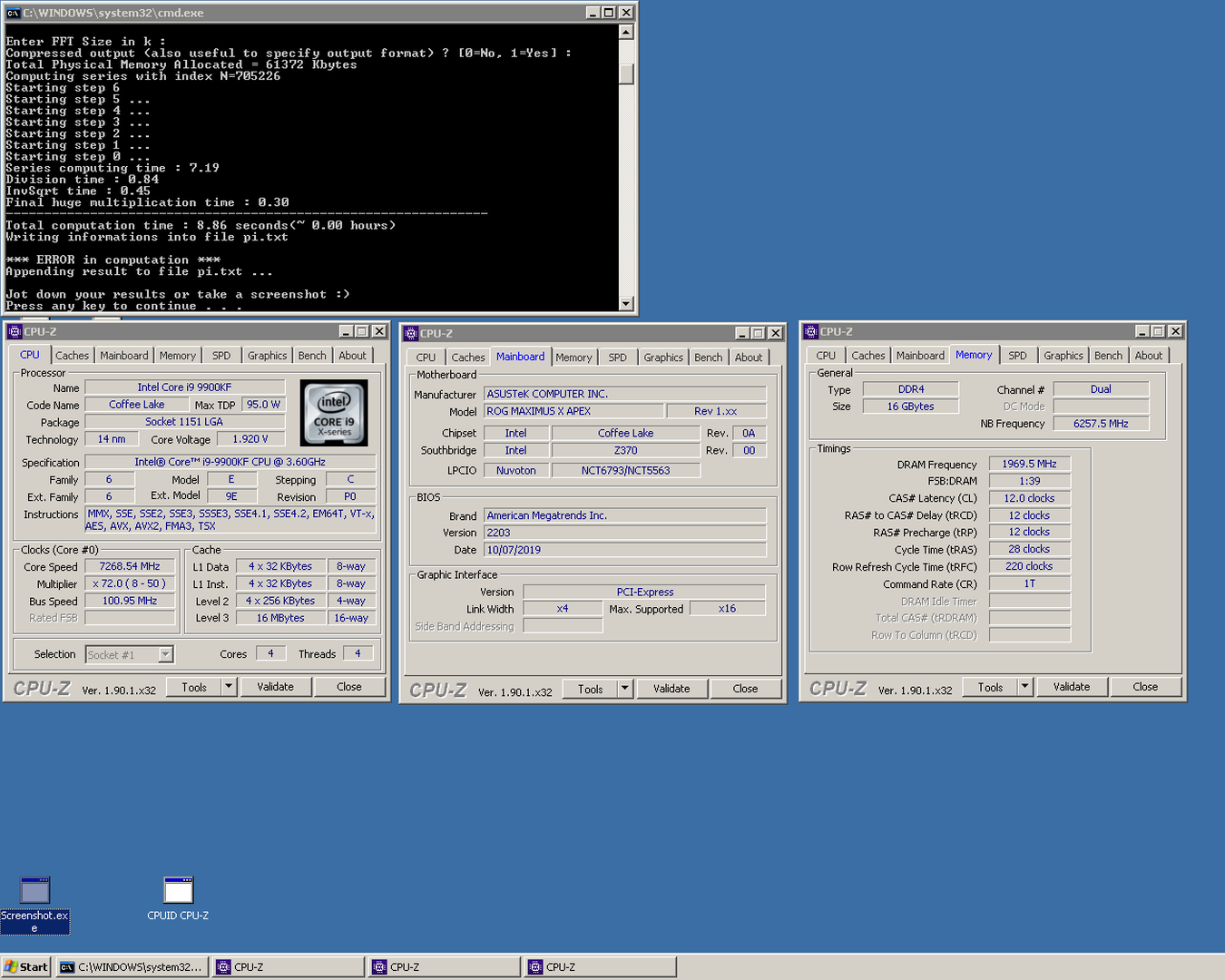Go to CPU tab in right CPU-Z window
The image size is (1225, 980).
coord(826,356)
